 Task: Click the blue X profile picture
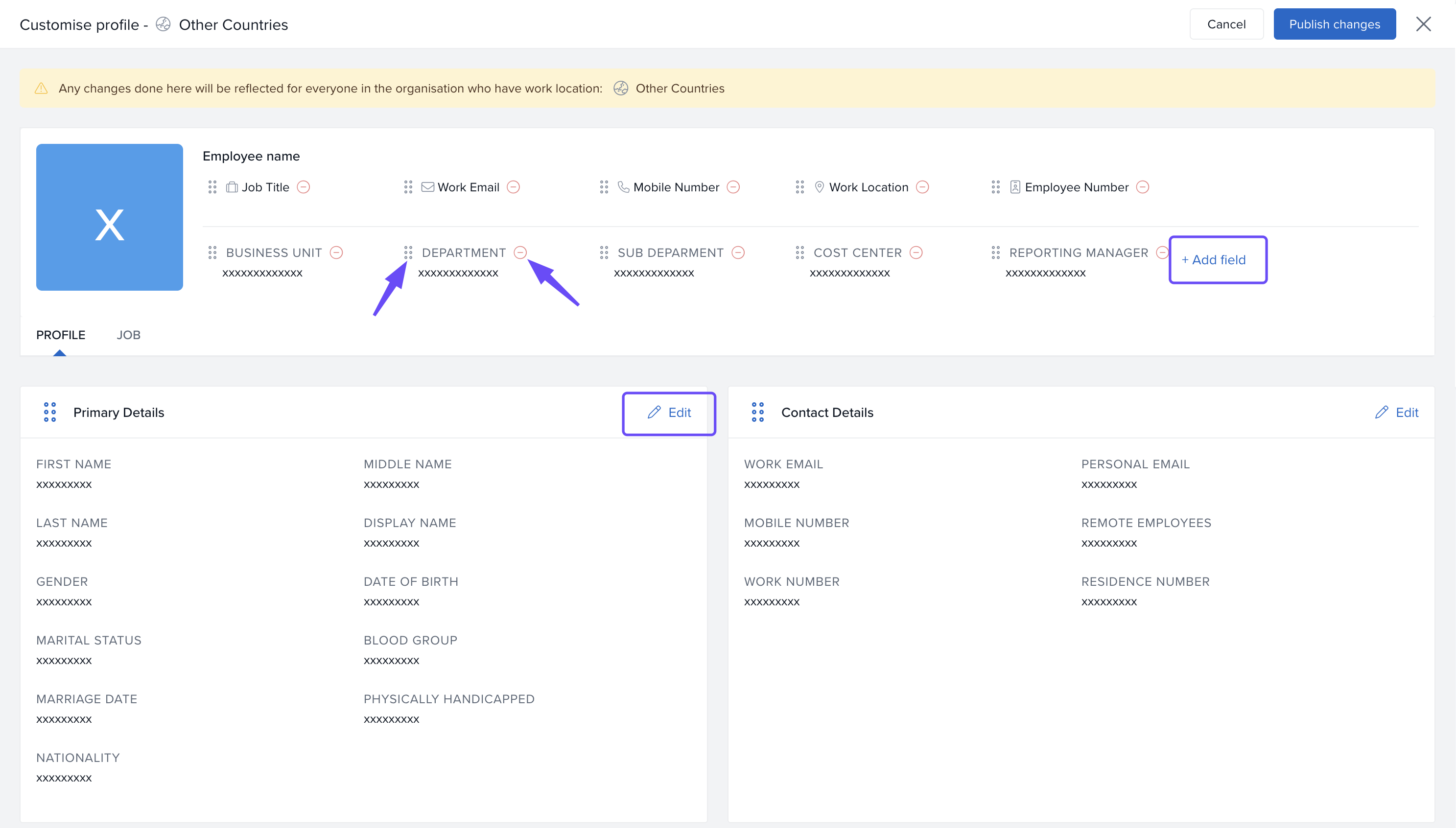tap(109, 217)
